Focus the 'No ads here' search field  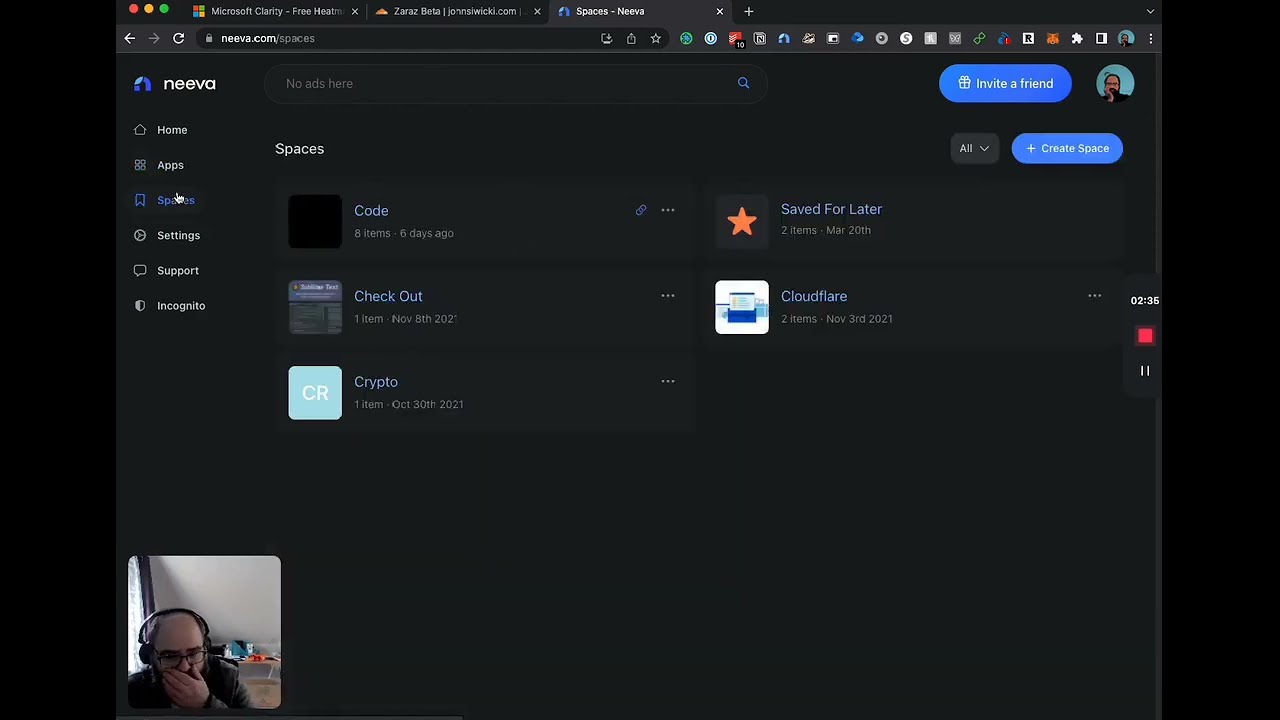pyautogui.click(x=515, y=83)
